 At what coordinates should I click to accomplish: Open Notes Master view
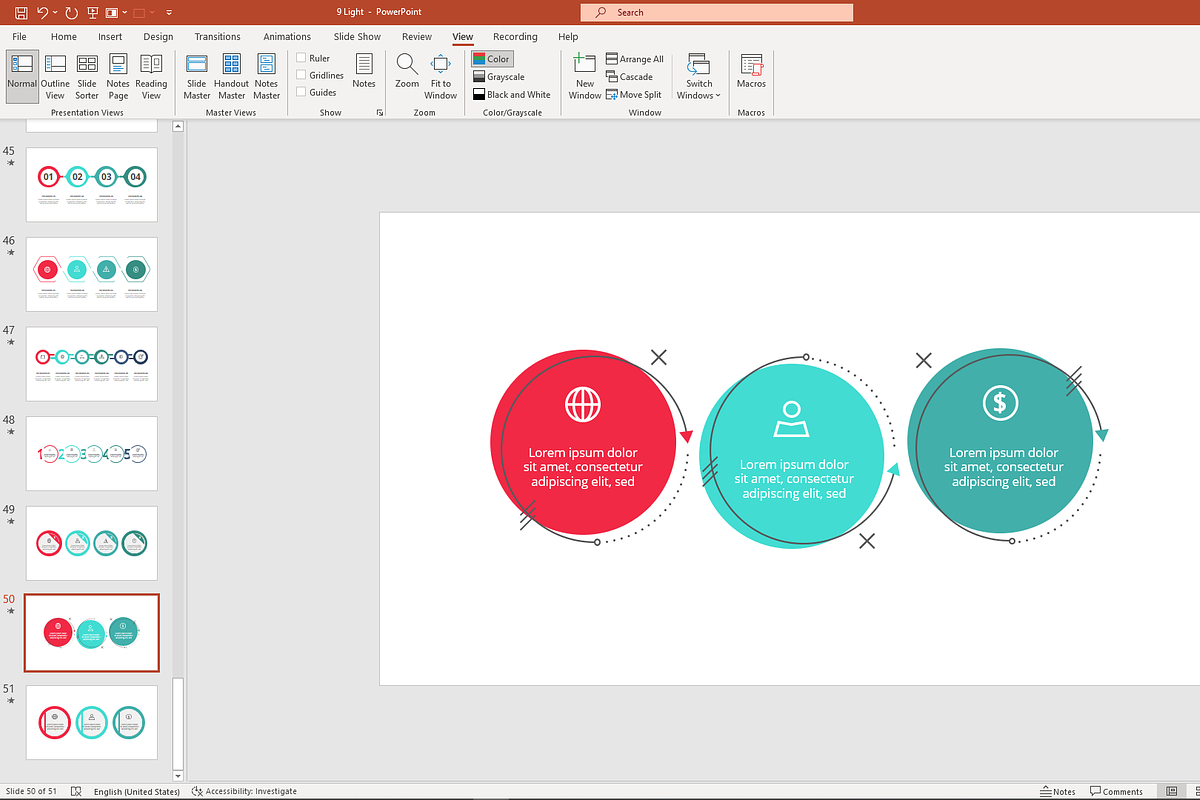[x=267, y=76]
